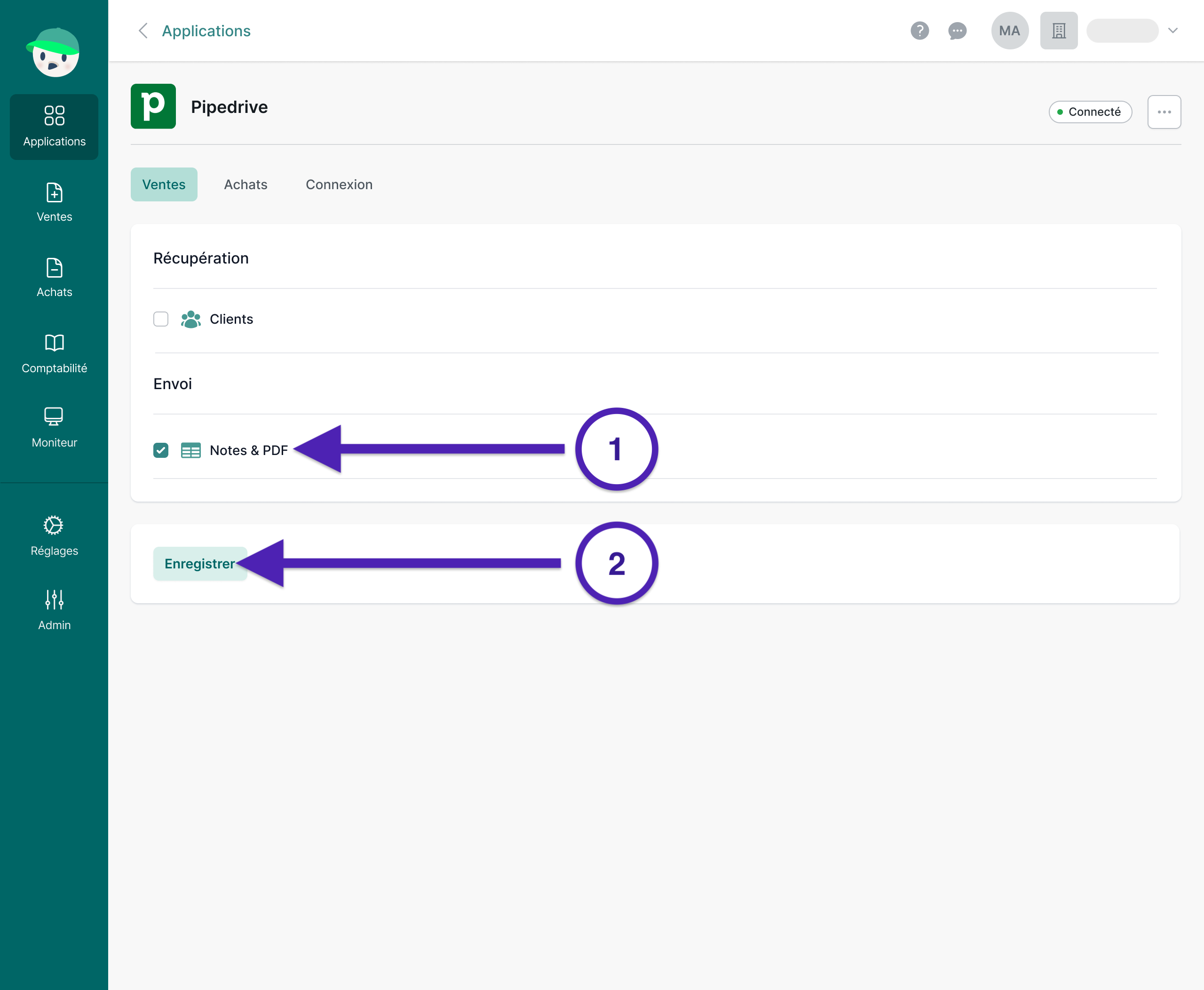Click the blurred company name field
Viewport: 1204px width, 990px height.
(x=1122, y=31)
